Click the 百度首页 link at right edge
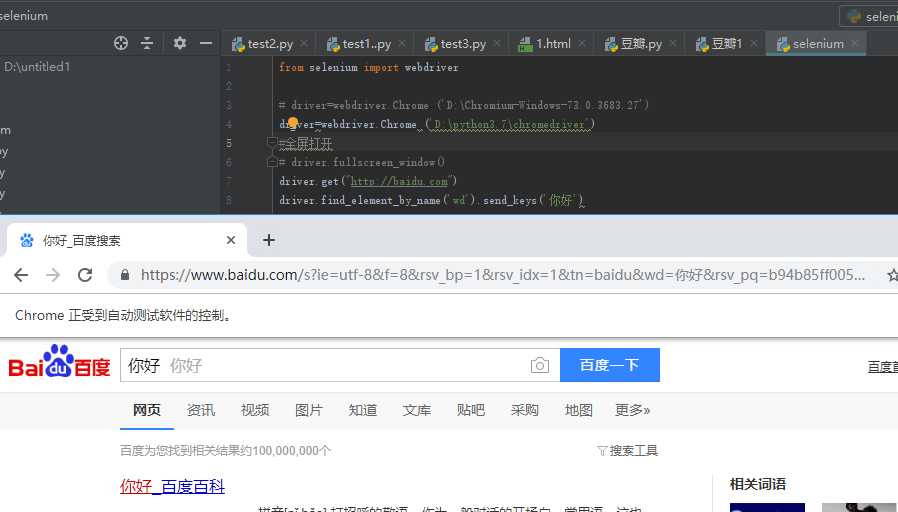898x512 pixels. pos(883,367)
